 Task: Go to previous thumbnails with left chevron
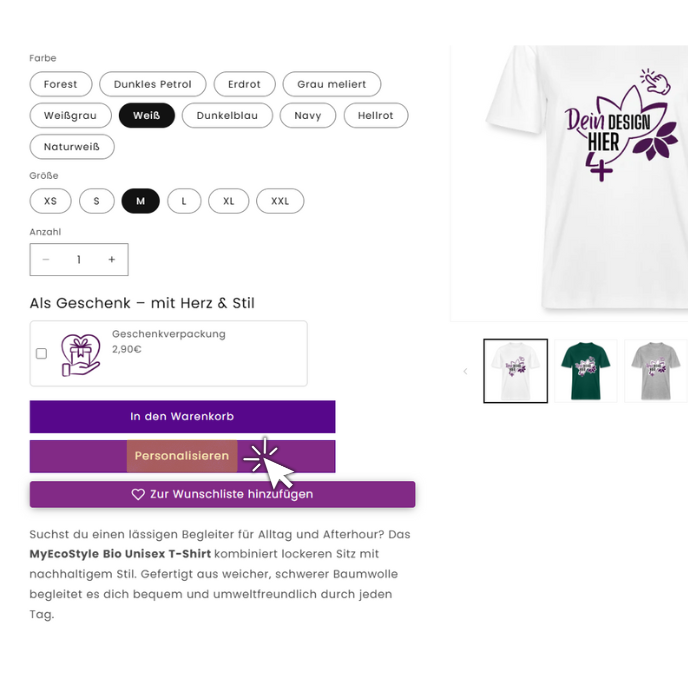click(465, 371)
